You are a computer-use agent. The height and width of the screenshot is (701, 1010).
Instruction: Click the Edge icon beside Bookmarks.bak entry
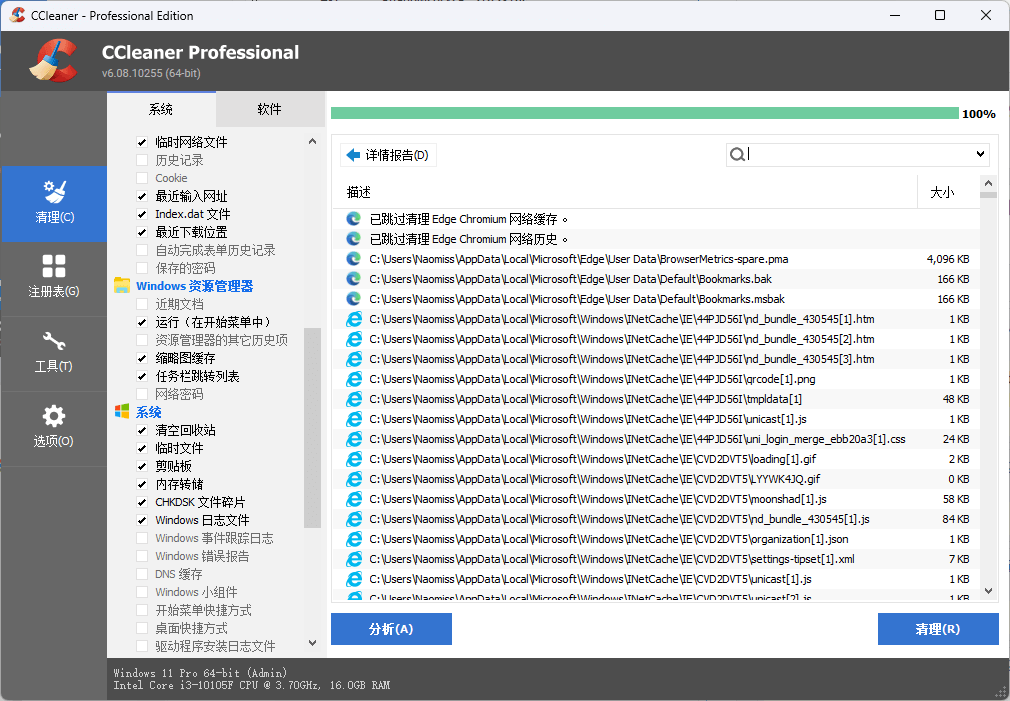pos(354,278)
